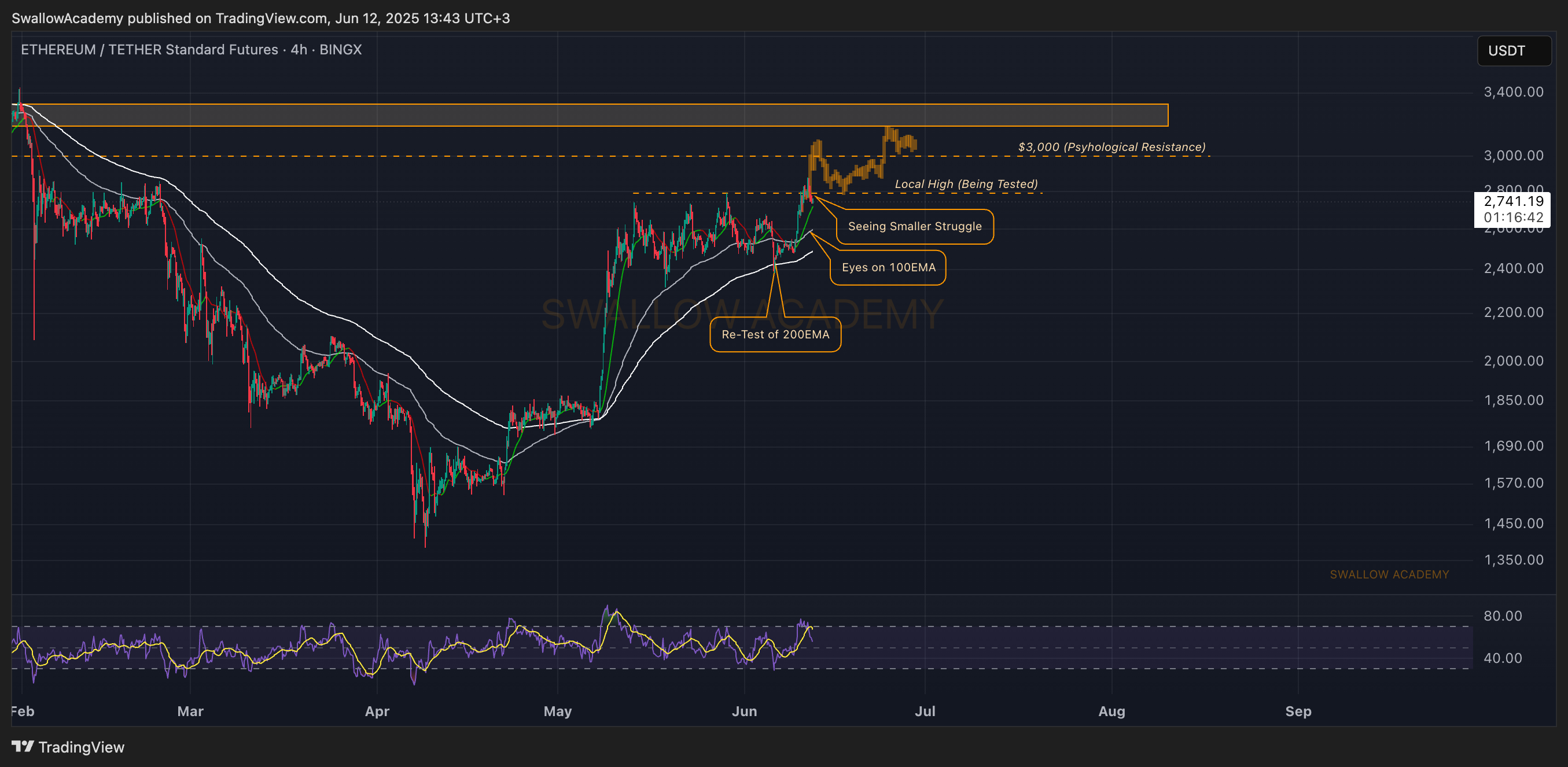Click the 'Local High (Being Tested)' label
Viewport: 1568px width, 767px height.
click(966, 184)
